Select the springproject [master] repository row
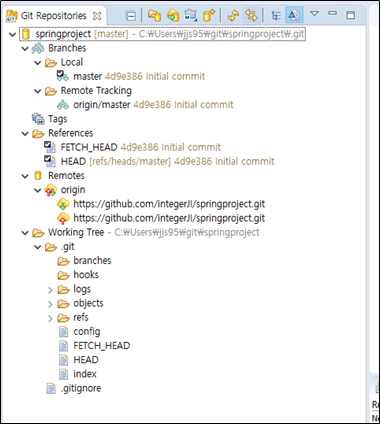 pyautogui.click(x=162, y=34)
